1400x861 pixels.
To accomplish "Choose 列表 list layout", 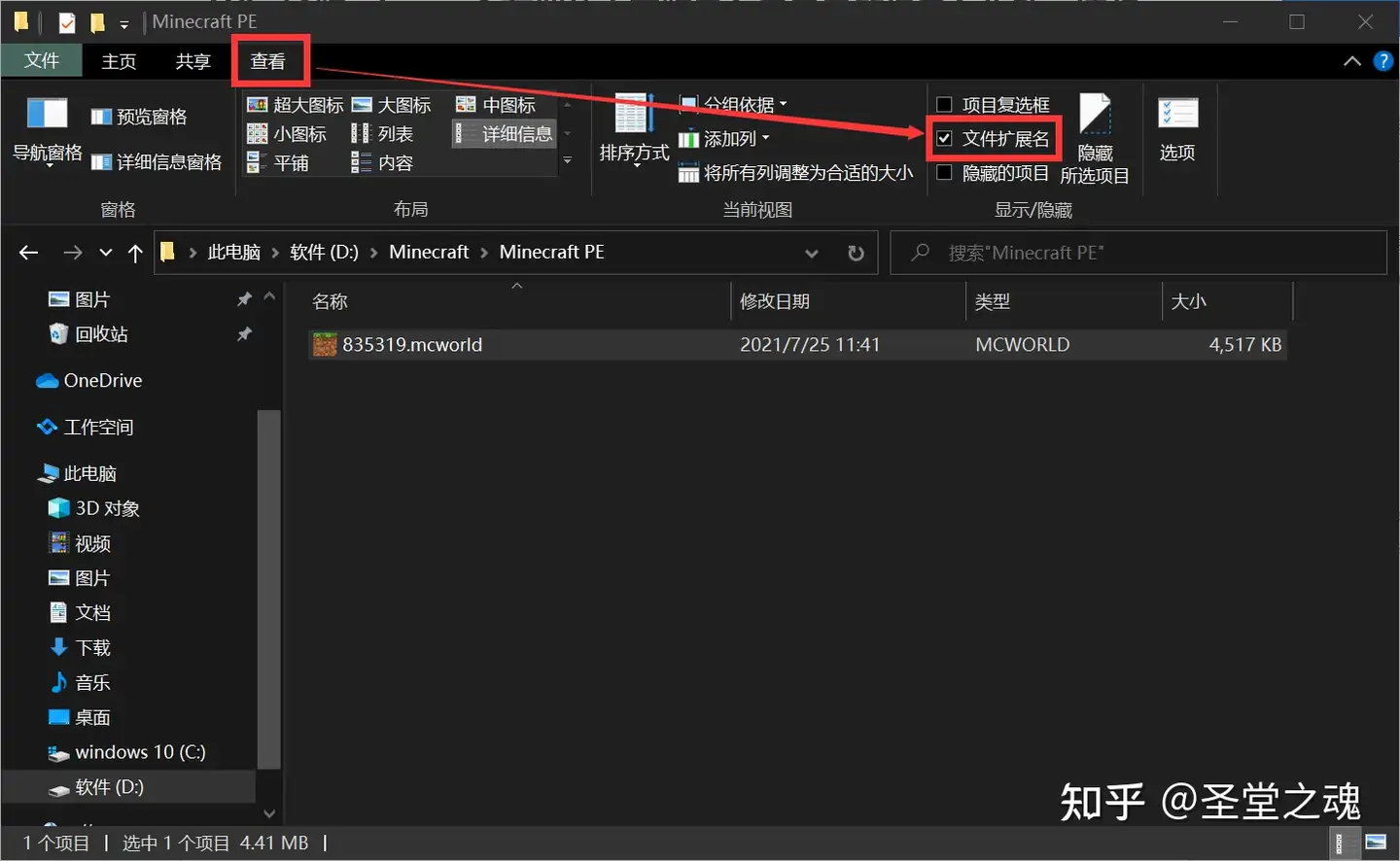I will (382, 134).
